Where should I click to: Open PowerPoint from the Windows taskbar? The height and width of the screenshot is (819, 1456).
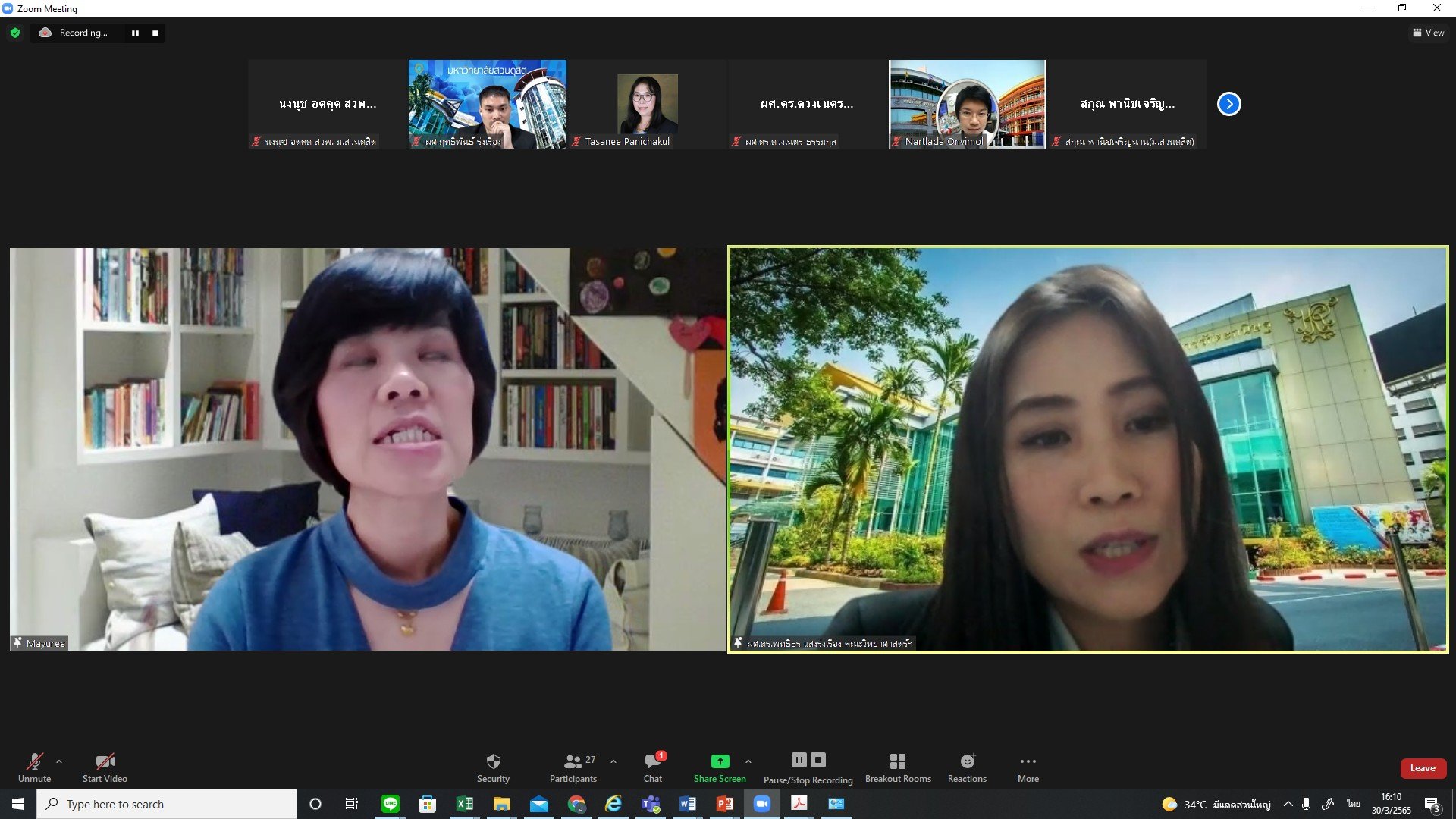click(724, 804)
